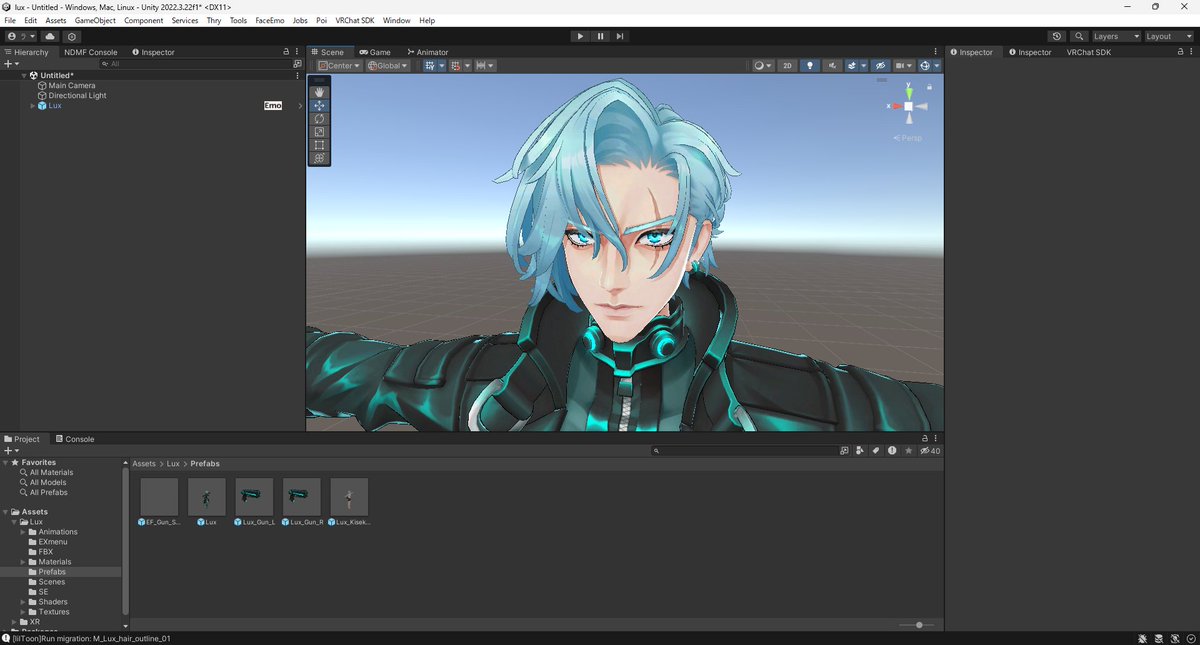Select the Hand view tool
Image resolution: width=1200 pixels, height=645 pixels.
319,92
